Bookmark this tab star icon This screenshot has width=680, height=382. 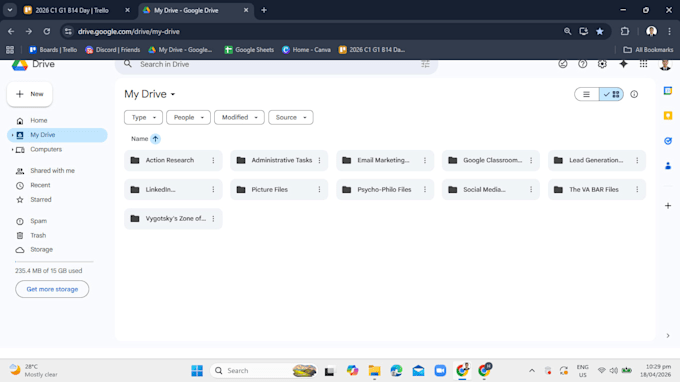click(x=600, y=31)
